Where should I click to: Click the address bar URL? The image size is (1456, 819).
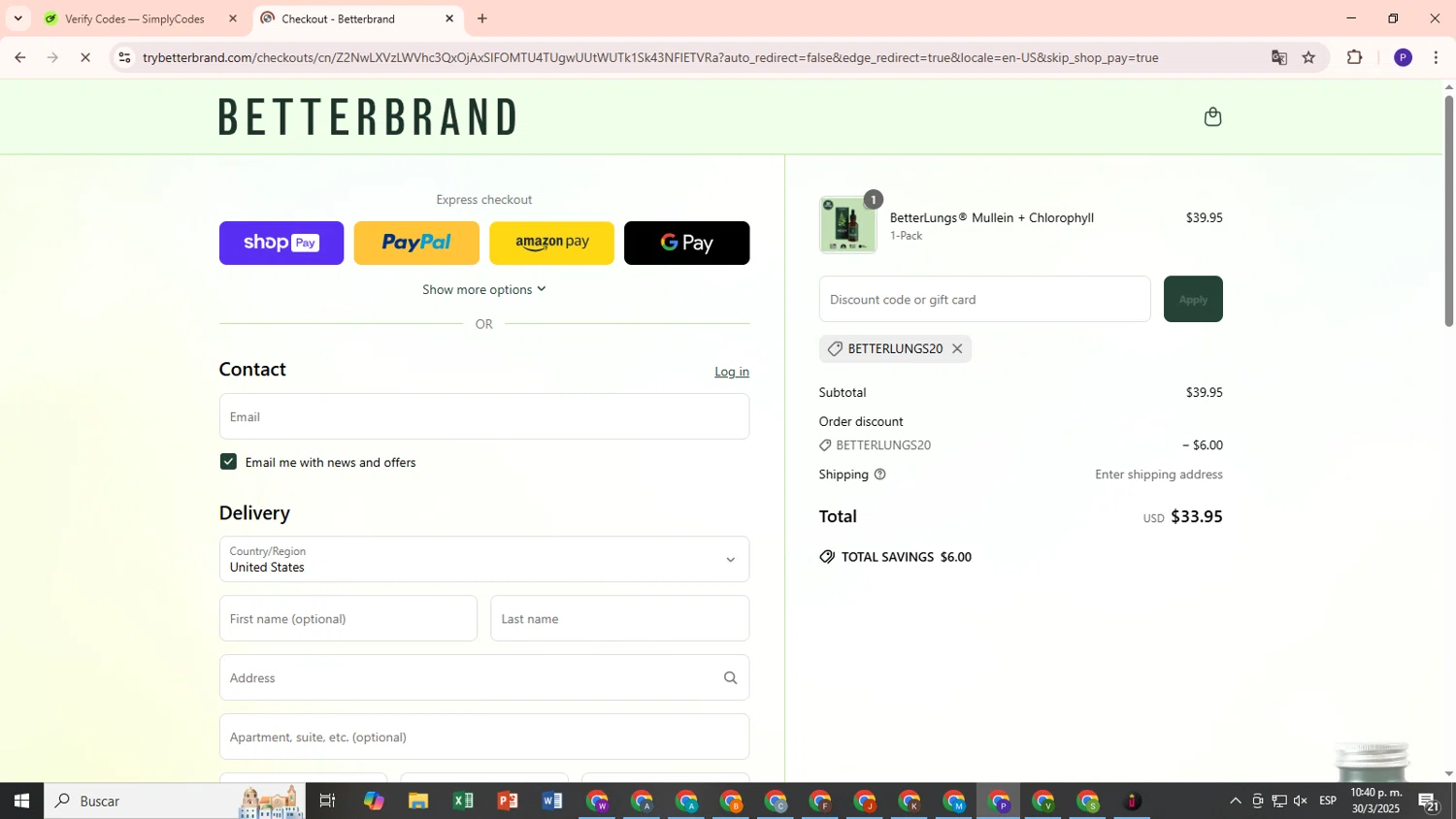(650, 57)
